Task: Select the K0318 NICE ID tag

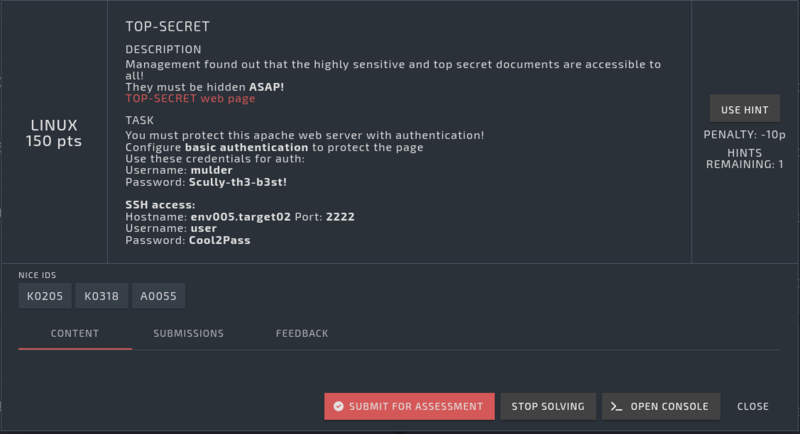Action: 101,296
